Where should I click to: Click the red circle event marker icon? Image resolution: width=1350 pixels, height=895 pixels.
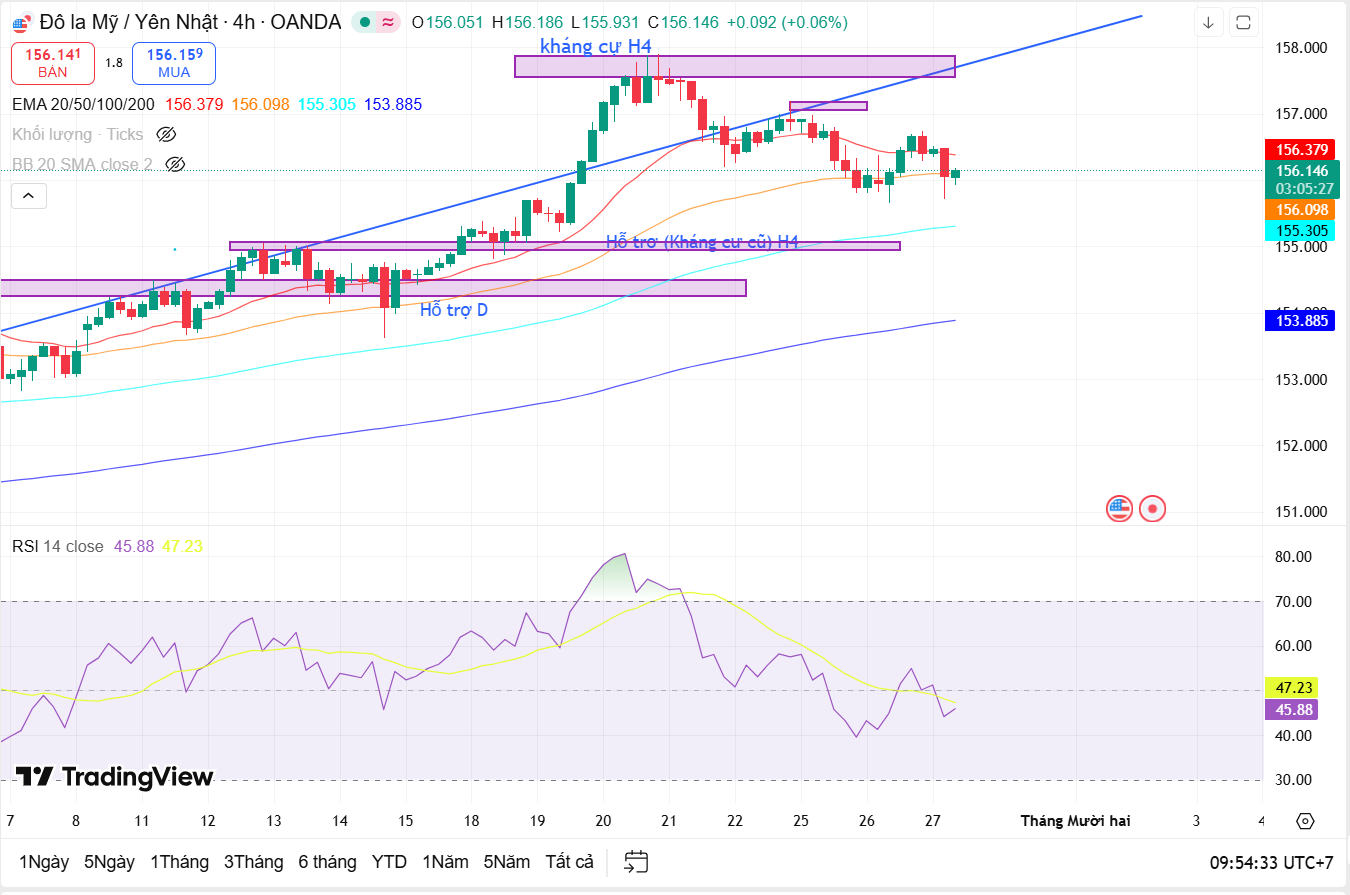pyautogui.click(x=1153, y=509)
